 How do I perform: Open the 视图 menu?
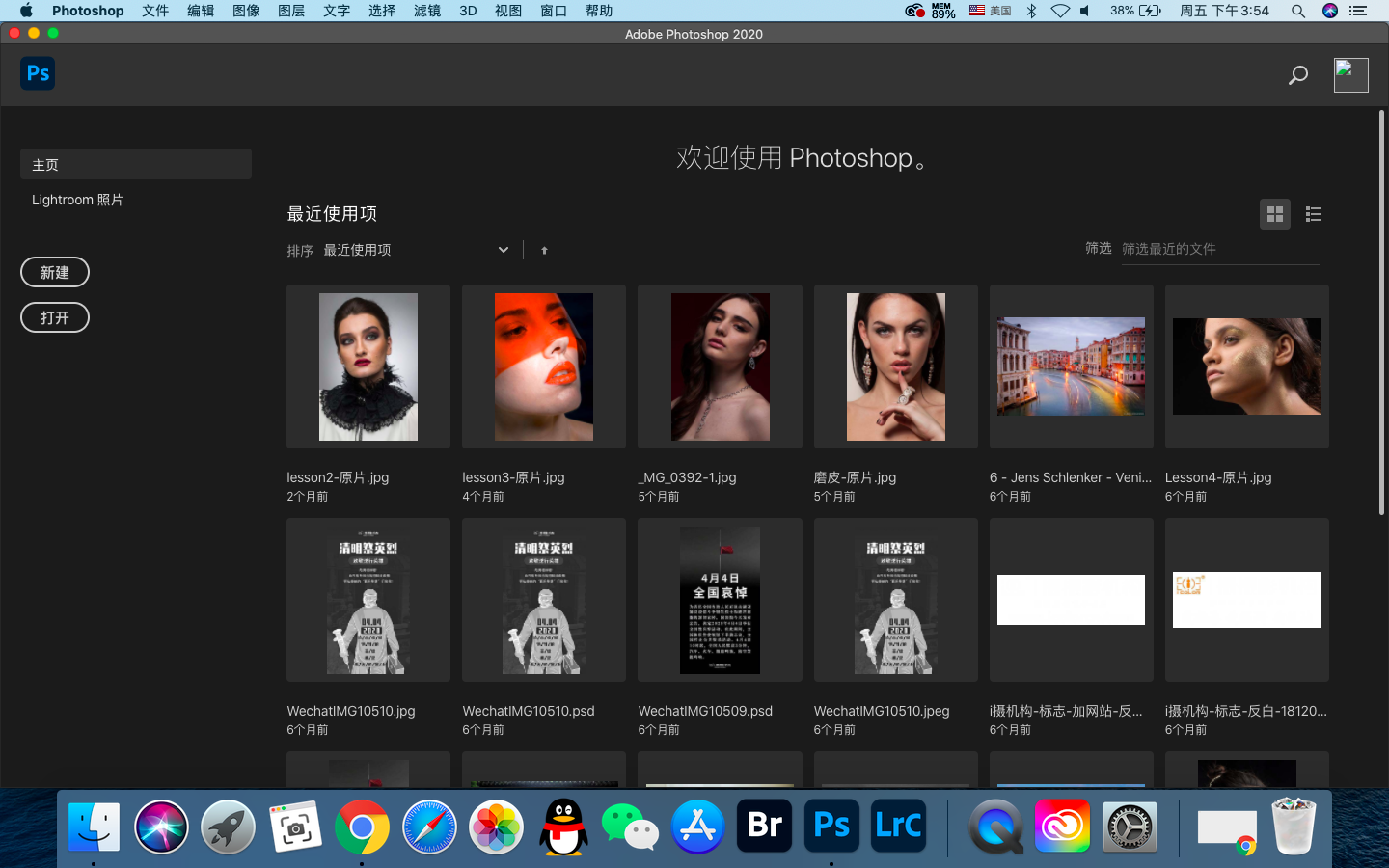[508, 11]
